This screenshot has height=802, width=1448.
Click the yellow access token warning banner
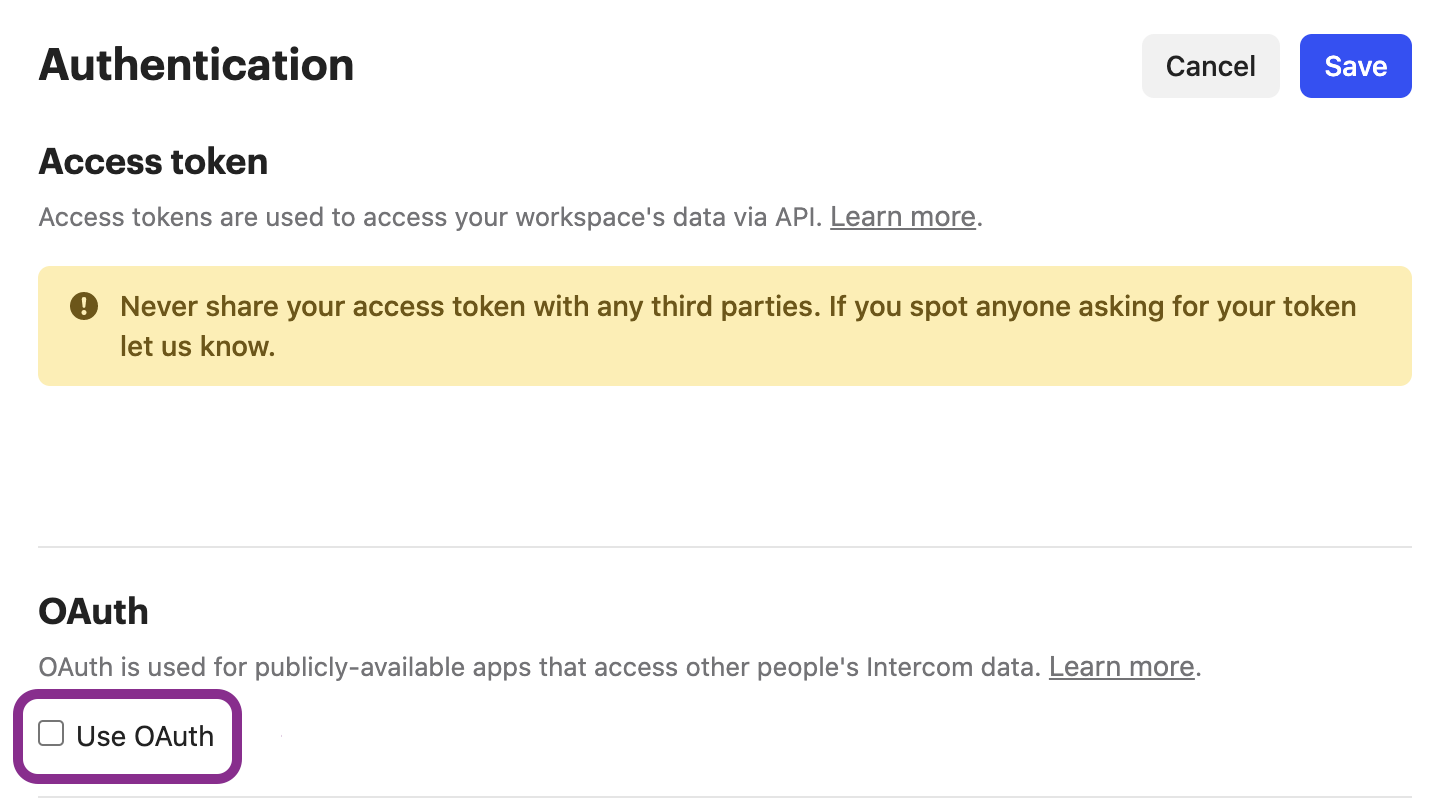point(724,326)
